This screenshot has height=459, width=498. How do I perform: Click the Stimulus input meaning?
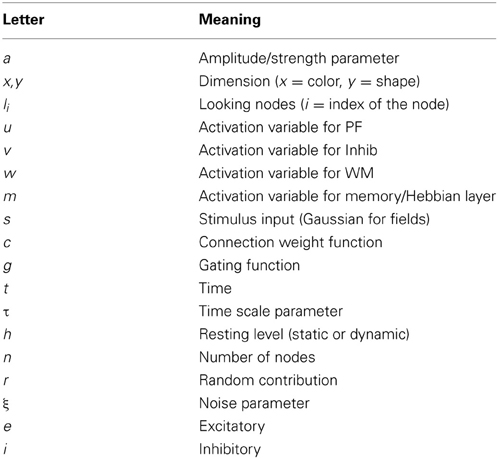point(314,219)
